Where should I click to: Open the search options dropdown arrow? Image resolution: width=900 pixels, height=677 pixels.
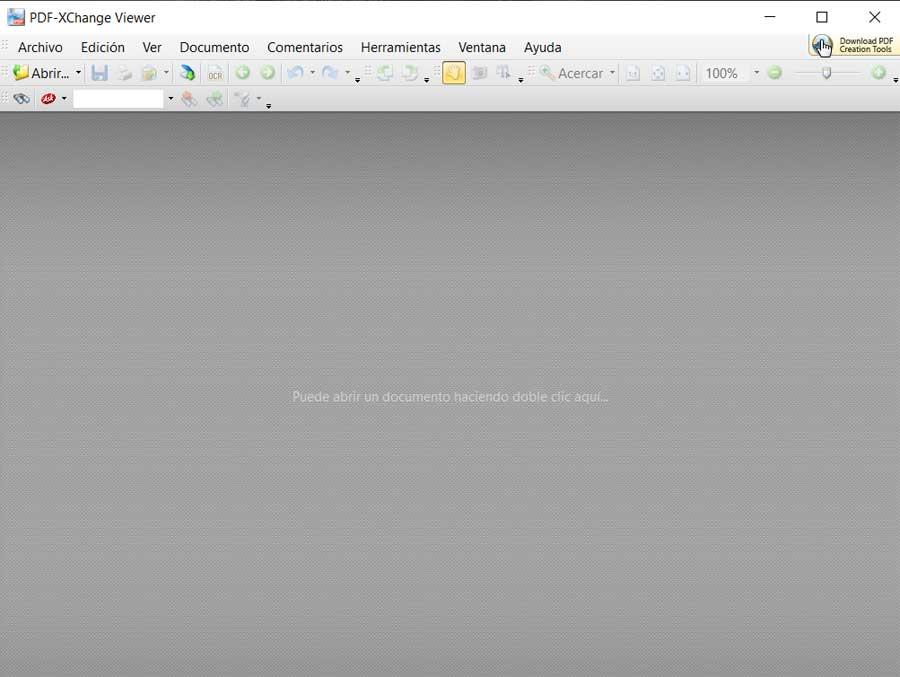[x=259, y=99]
